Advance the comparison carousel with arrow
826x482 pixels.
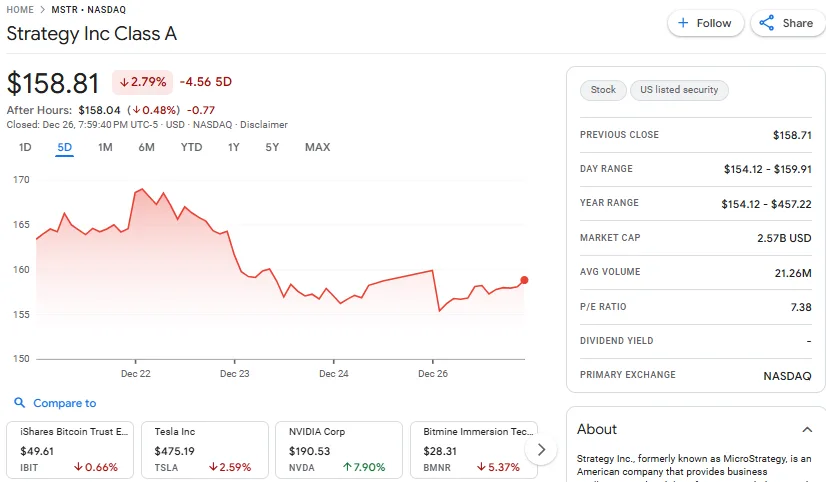click(541, 450)
